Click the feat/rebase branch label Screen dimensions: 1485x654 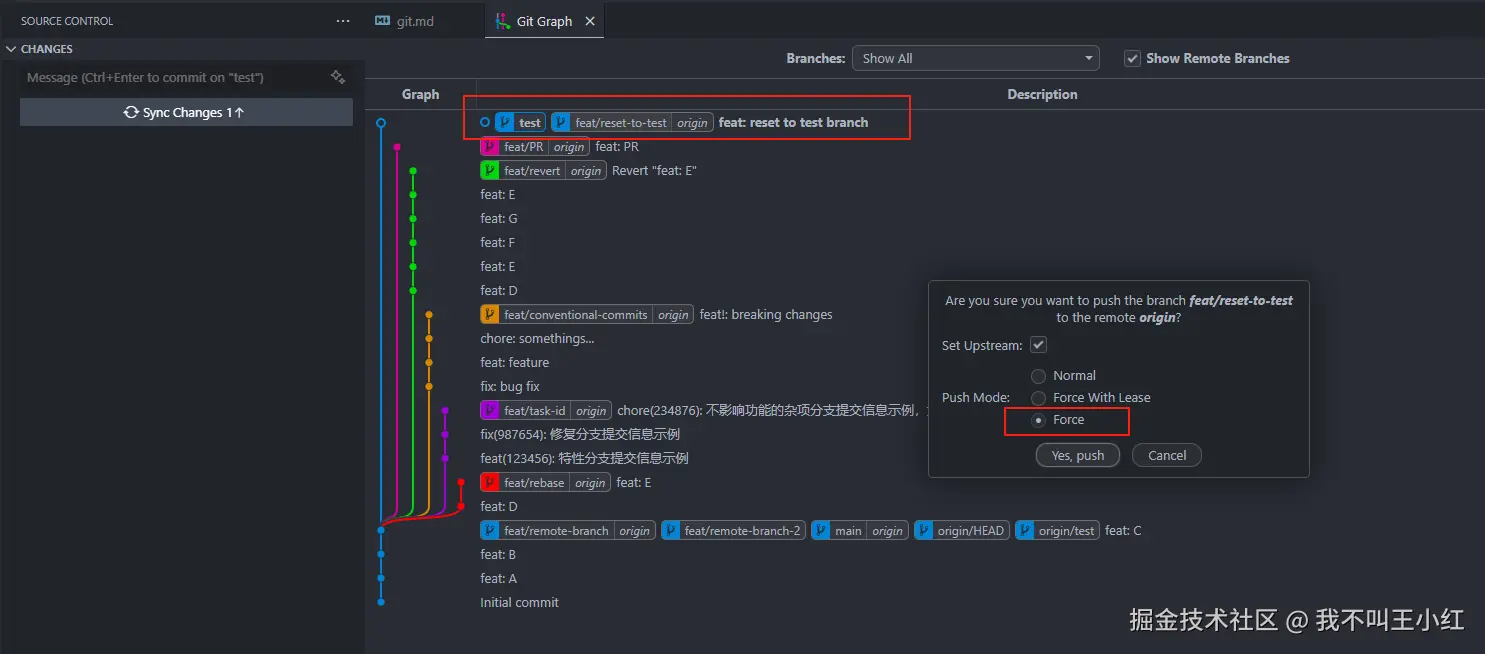545,482
